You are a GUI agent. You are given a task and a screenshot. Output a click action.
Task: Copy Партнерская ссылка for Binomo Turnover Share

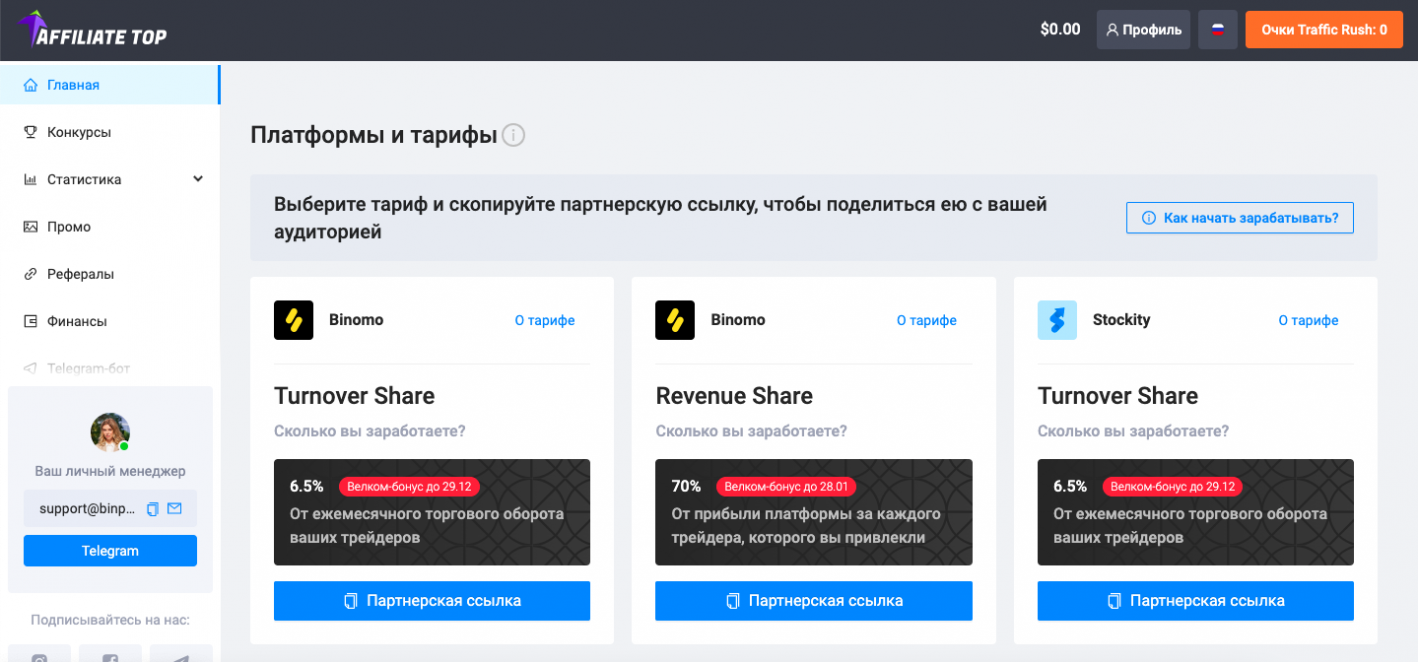pos(432,601)
